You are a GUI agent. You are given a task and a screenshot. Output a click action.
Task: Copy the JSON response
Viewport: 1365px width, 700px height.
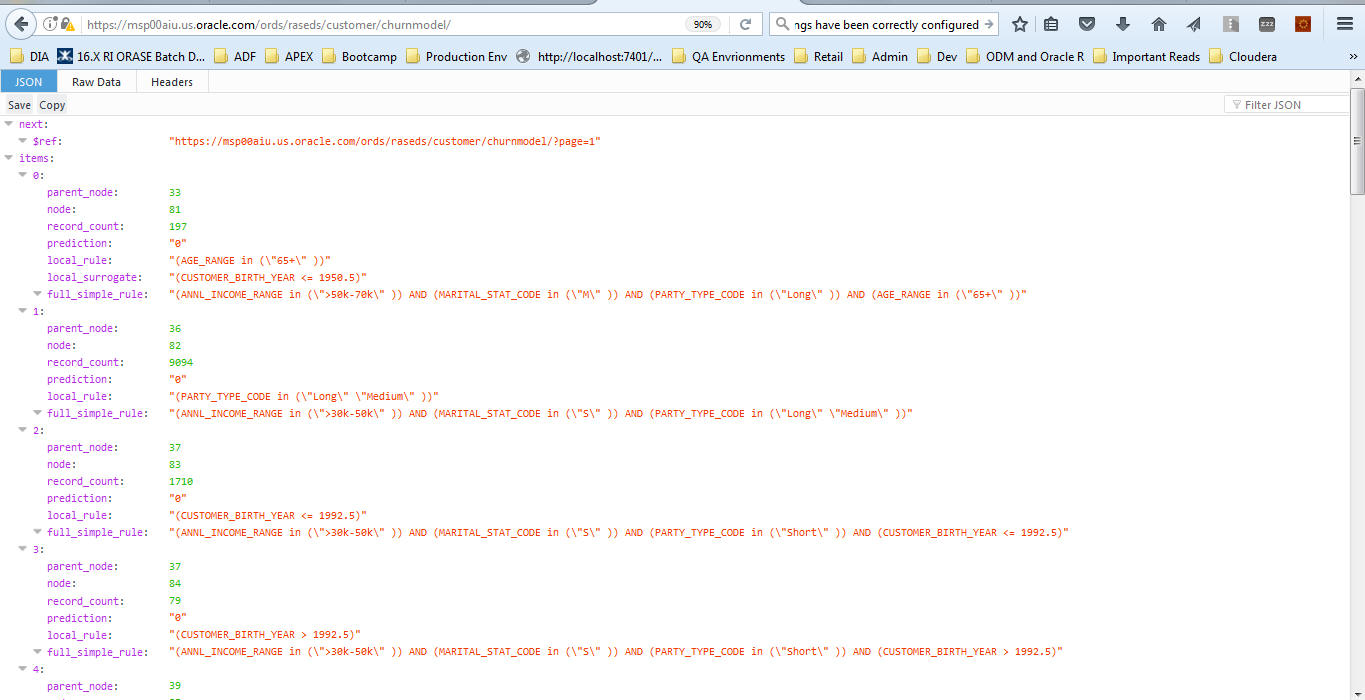[52, 105]
